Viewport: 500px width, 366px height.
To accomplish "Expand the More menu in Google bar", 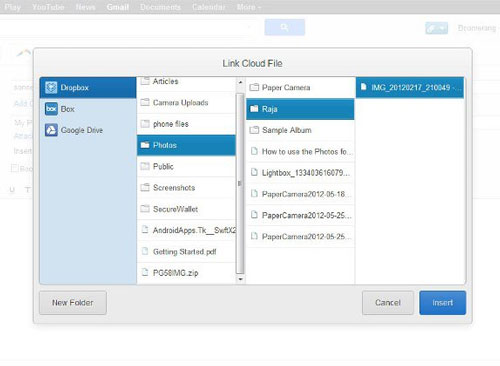I will point(249,7).
